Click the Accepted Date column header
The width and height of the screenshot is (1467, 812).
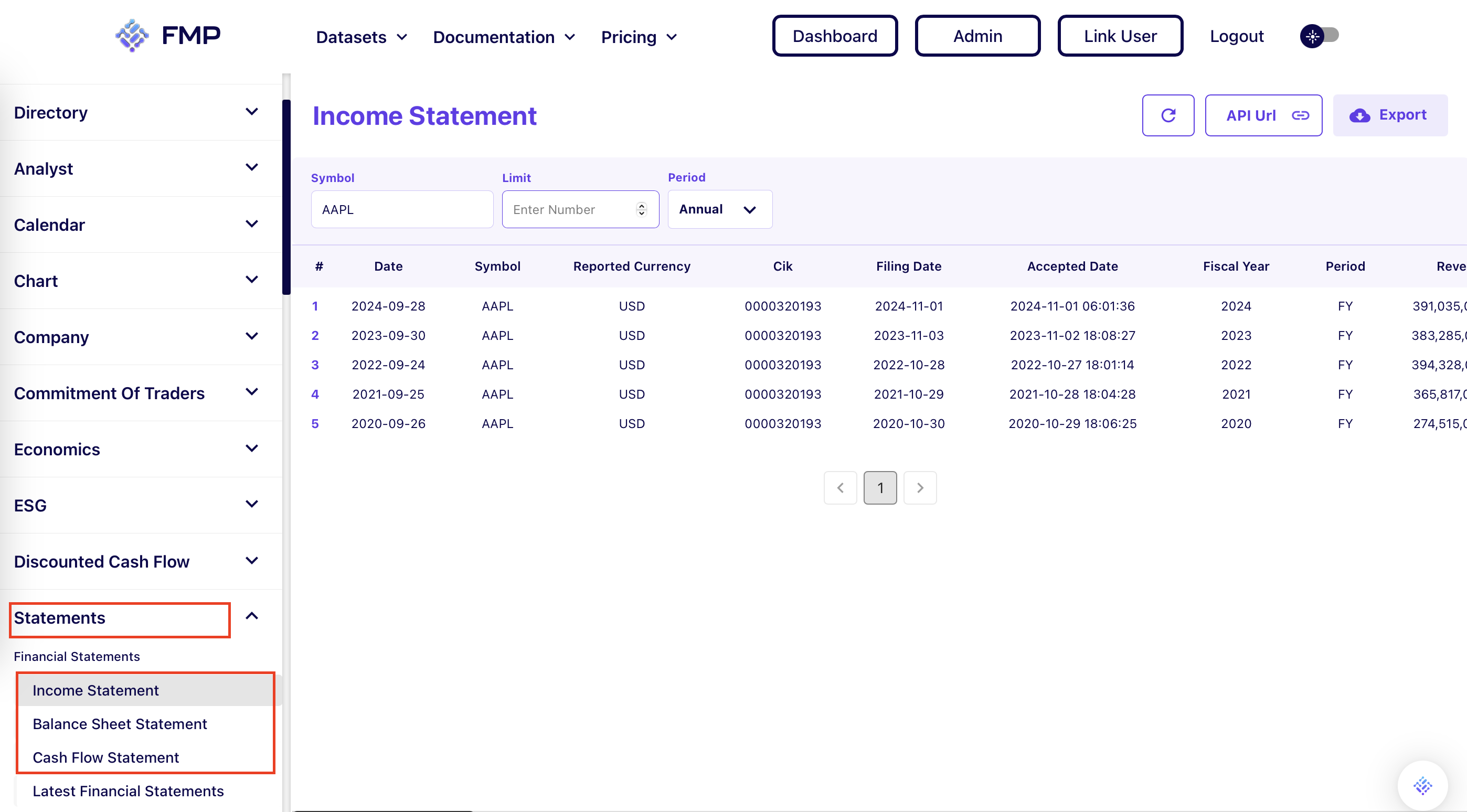point(1072,266)
